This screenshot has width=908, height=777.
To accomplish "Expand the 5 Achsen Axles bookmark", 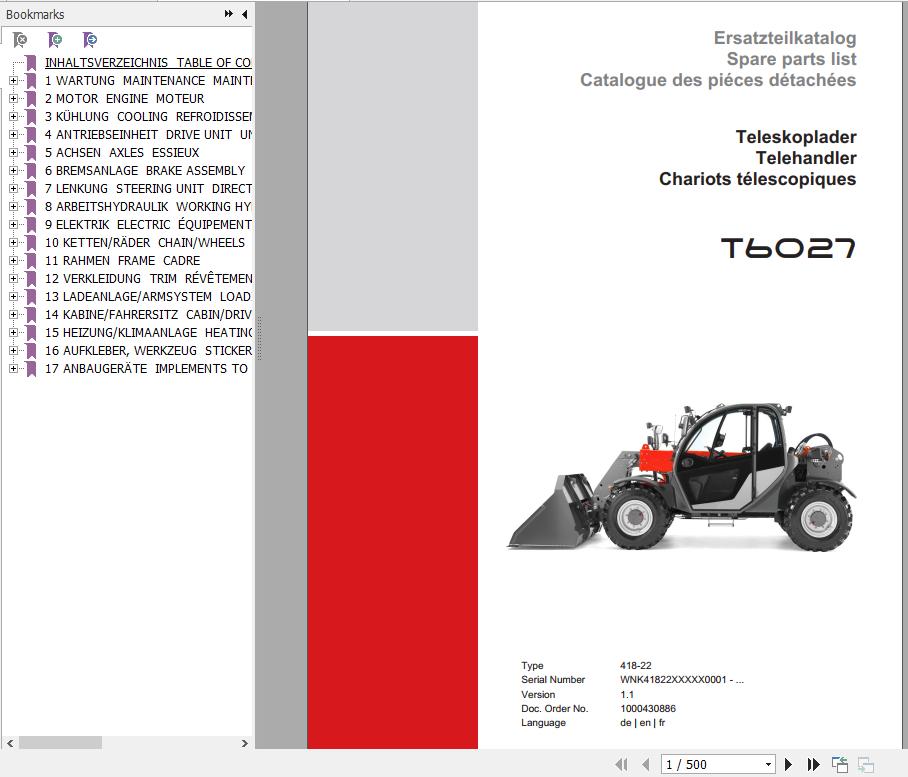I will click(x=13, y=152).
